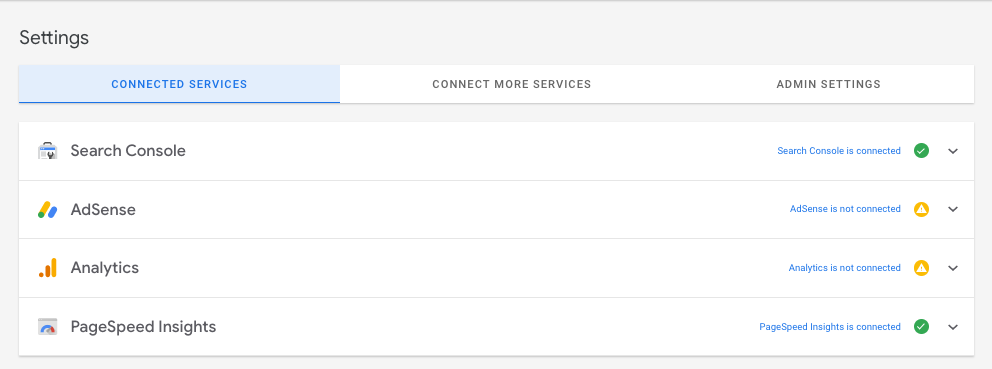Screen dimensions: 992x369
Task: Expand the Search Console row chevron
Action: (x=953, y=151)
